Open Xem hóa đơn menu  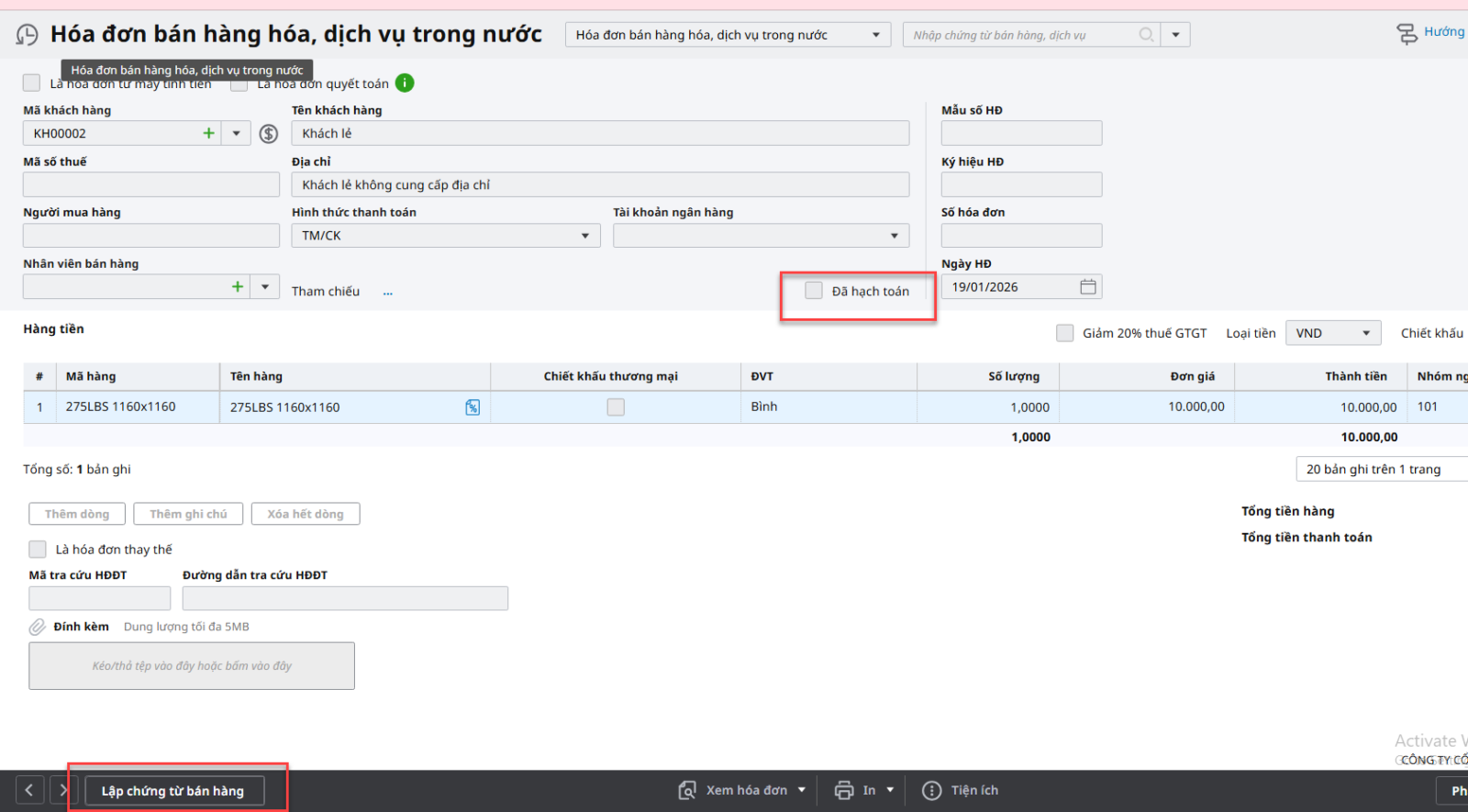[741, 790]
